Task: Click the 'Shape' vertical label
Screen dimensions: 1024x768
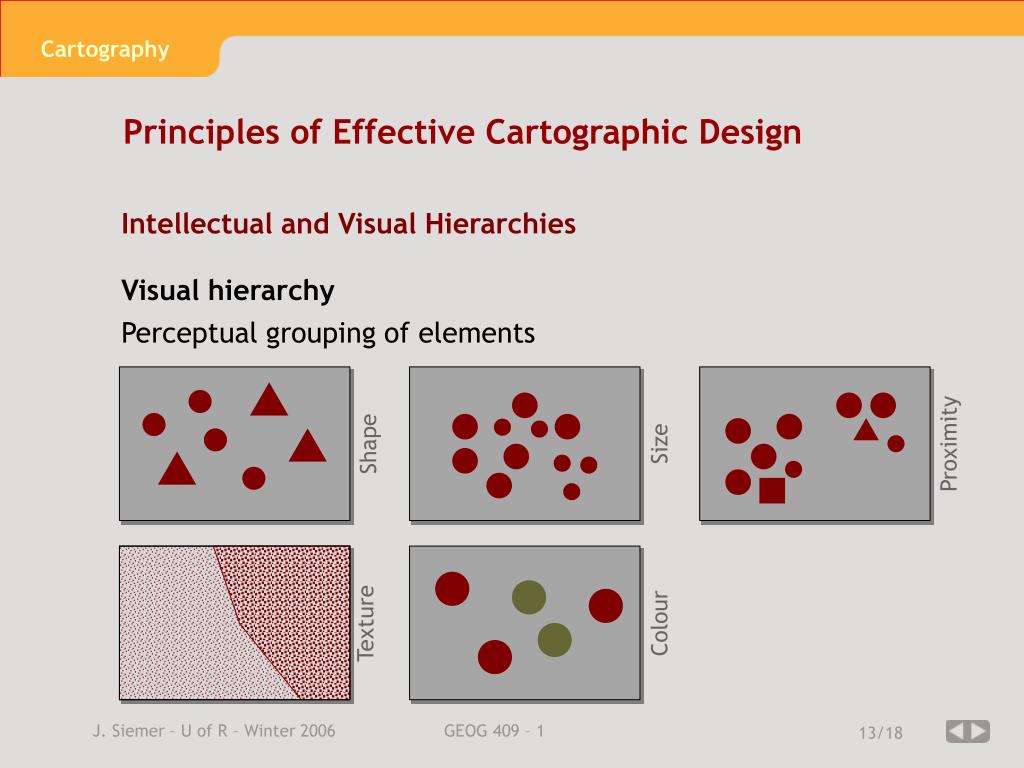Action: [x=369, y=443]
